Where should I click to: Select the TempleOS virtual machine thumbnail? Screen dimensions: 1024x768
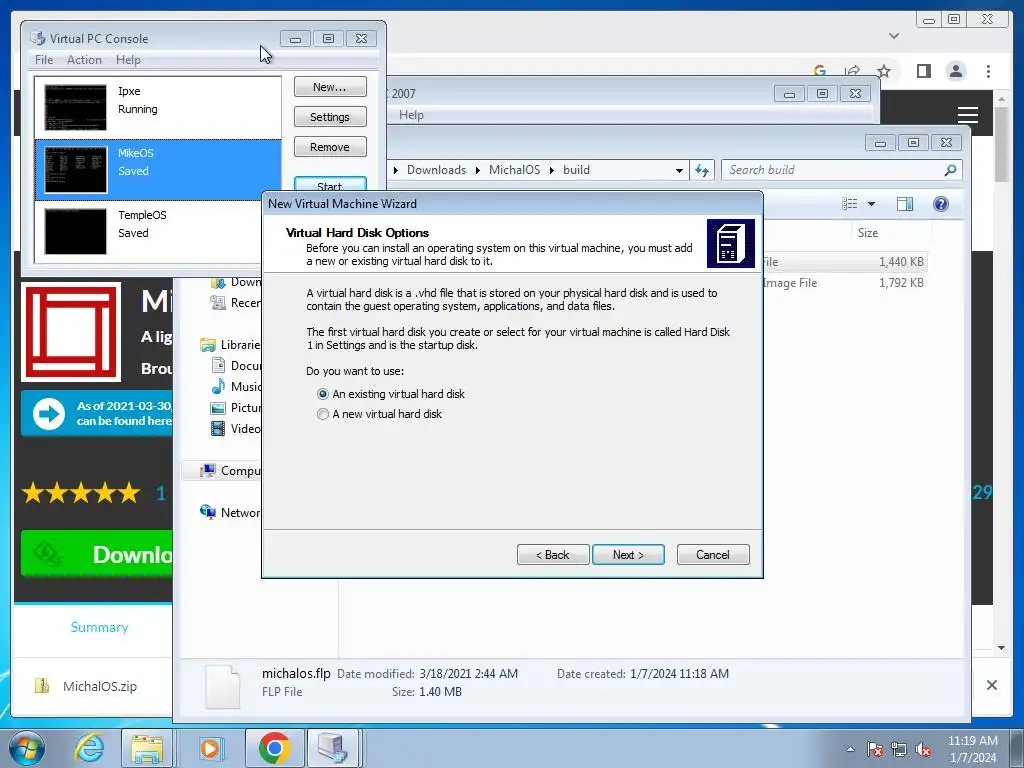click(x=75, y=231)
